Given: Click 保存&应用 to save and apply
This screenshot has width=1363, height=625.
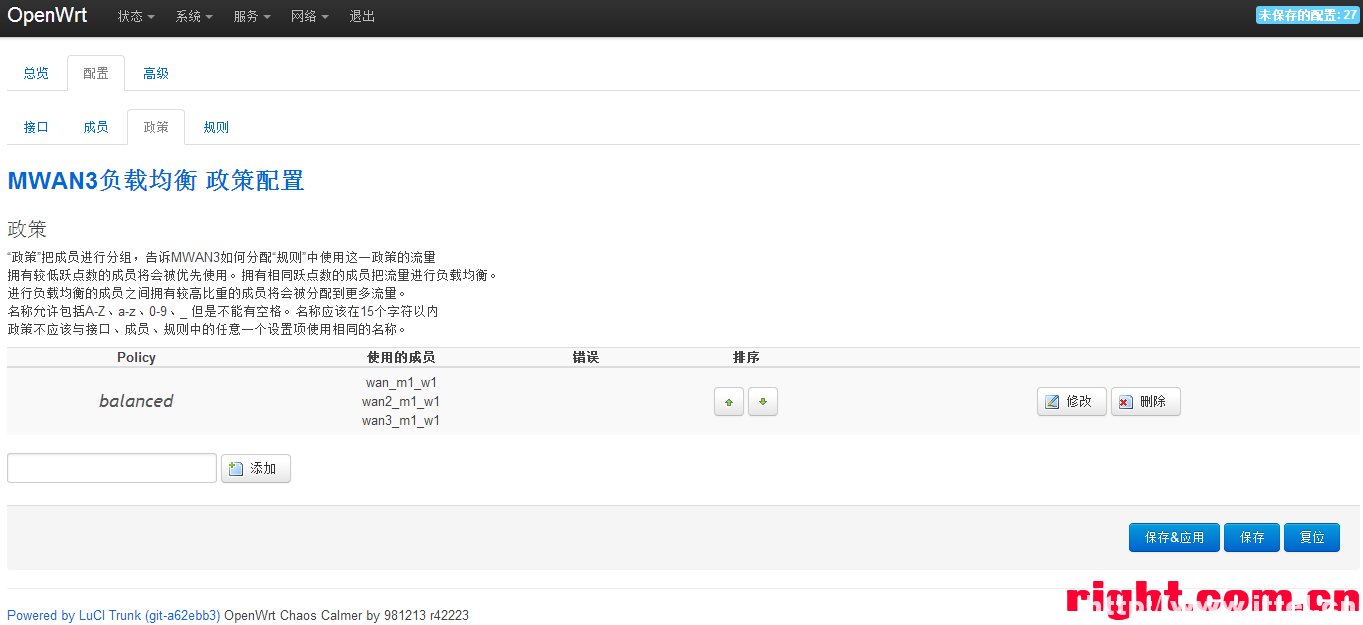Looking at the screenshot, I should (1175, 537).
